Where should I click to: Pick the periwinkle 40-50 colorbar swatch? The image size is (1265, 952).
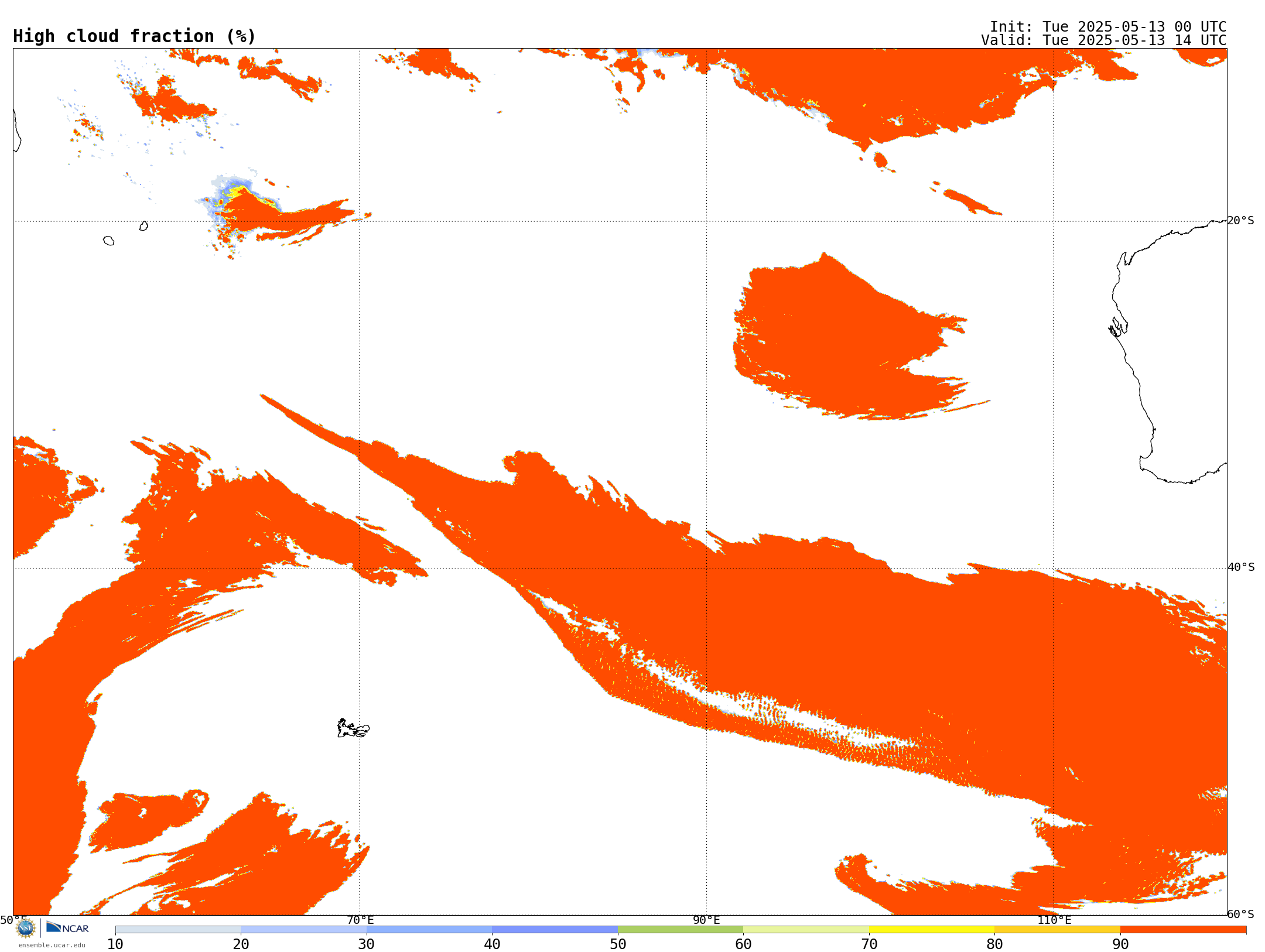click(555, 930)
